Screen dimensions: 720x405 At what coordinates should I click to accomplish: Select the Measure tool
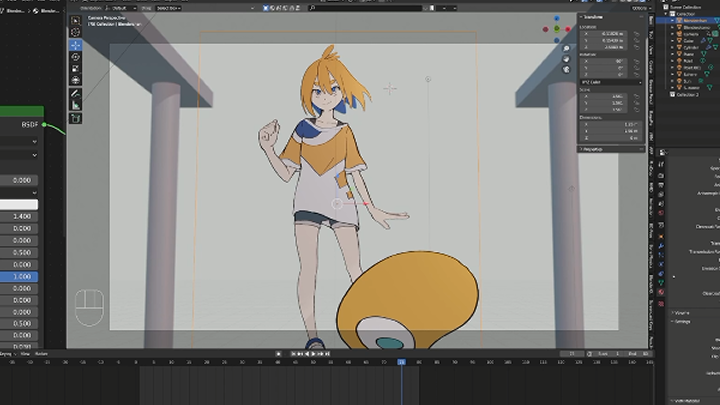[75, 106]
